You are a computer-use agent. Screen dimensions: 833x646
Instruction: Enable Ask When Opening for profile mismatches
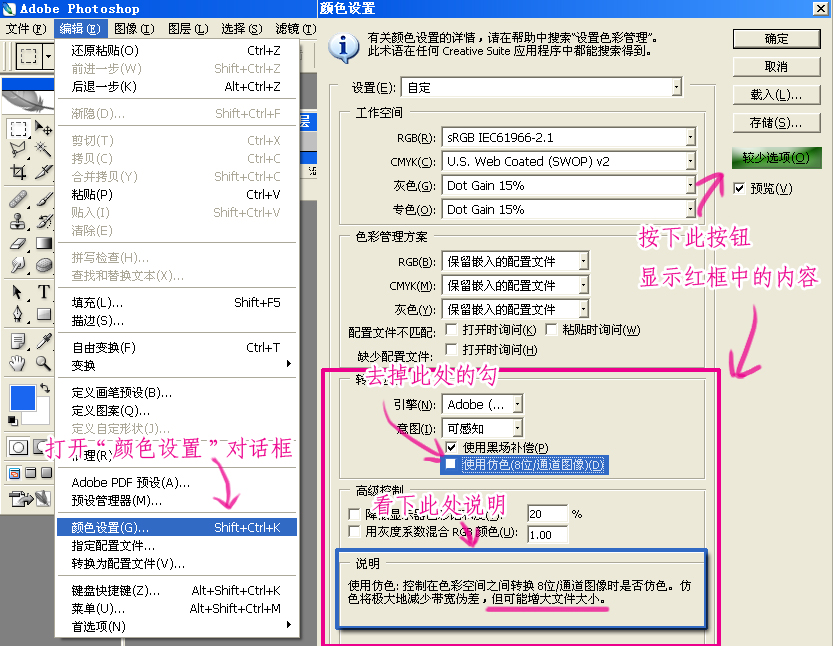pyautogui.click(x=451, y=330)
